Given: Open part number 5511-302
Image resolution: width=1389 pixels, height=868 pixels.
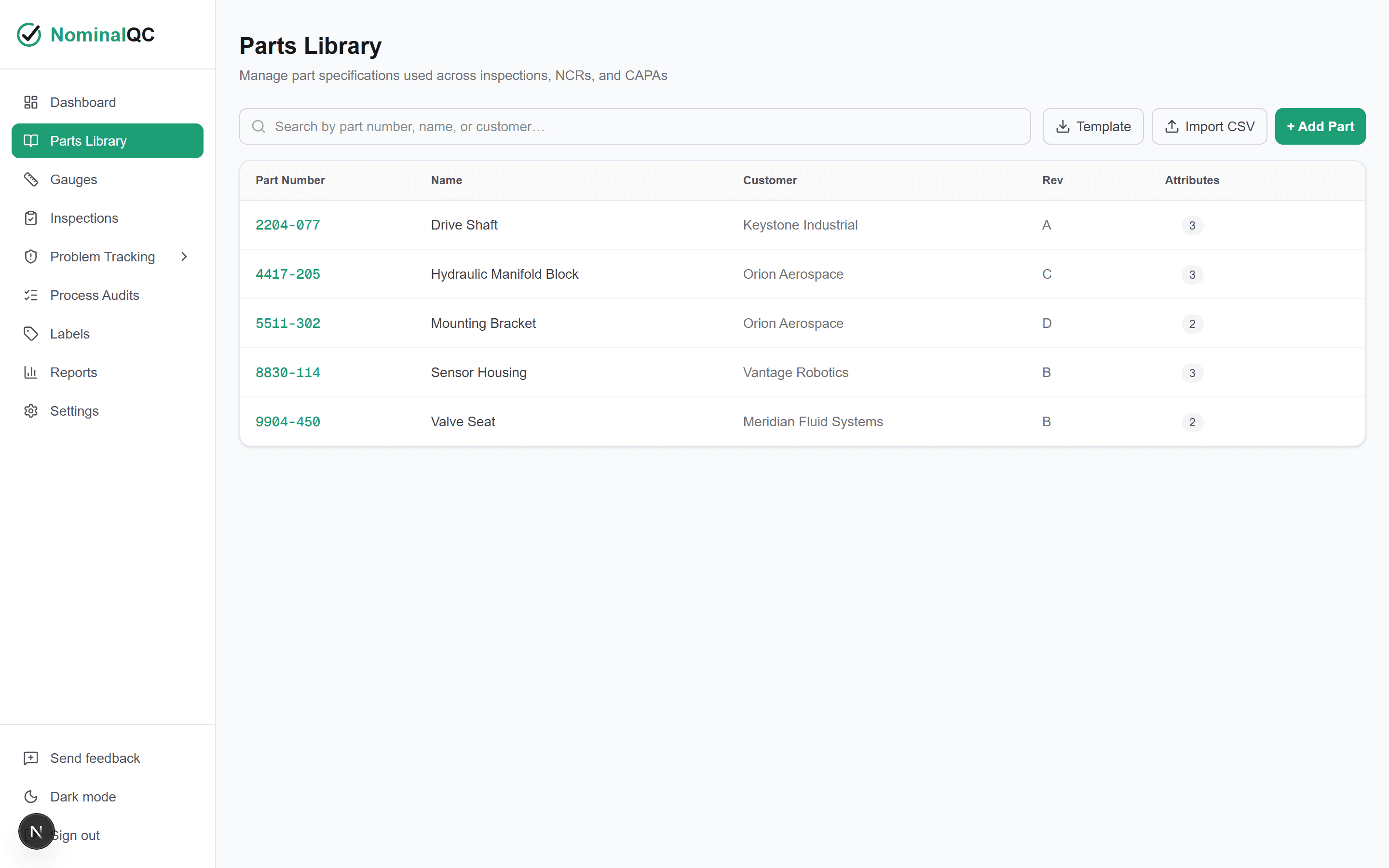Looking at the screenshot, I should [x=287, y=323].
